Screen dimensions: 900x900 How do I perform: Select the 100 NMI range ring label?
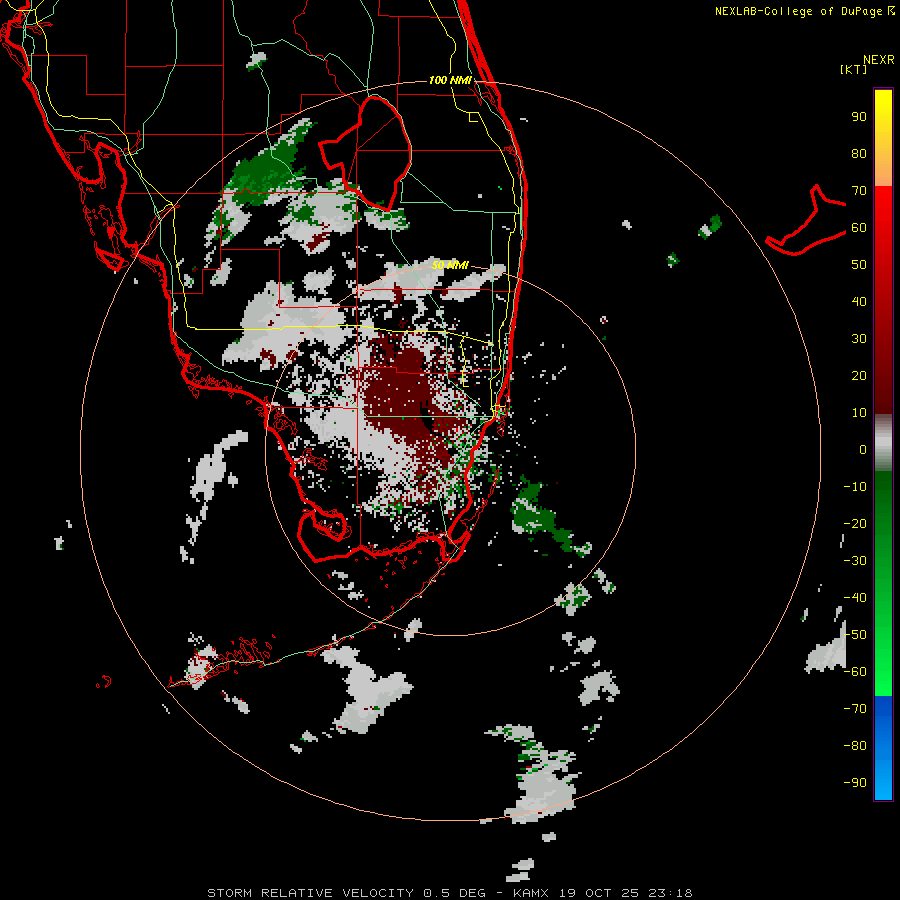[450, 80]
